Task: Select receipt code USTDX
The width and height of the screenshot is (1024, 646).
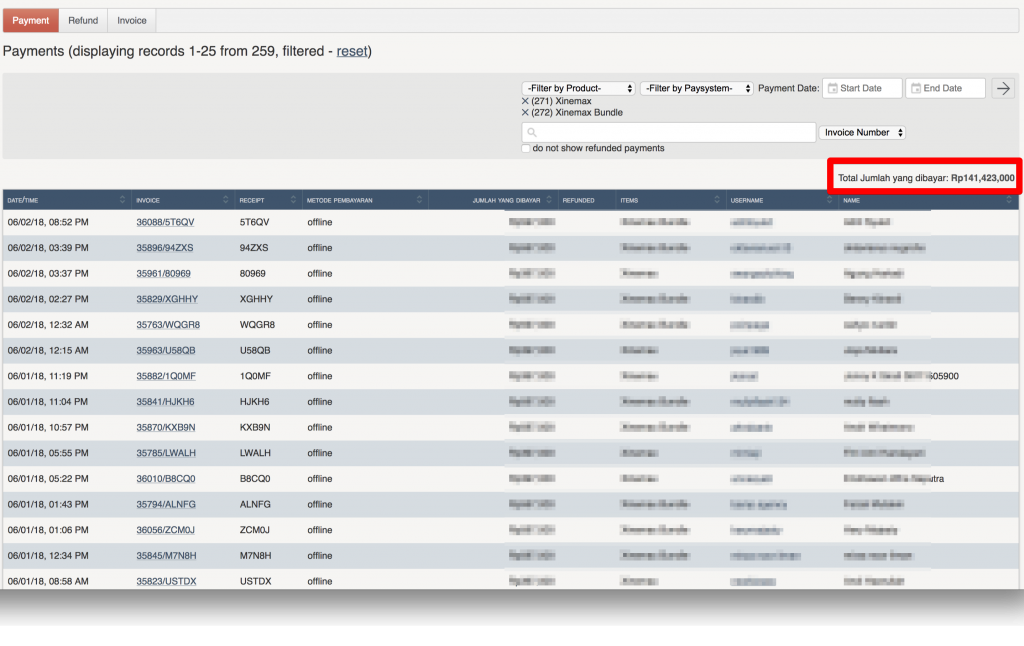Action: [x=255, y=581]
